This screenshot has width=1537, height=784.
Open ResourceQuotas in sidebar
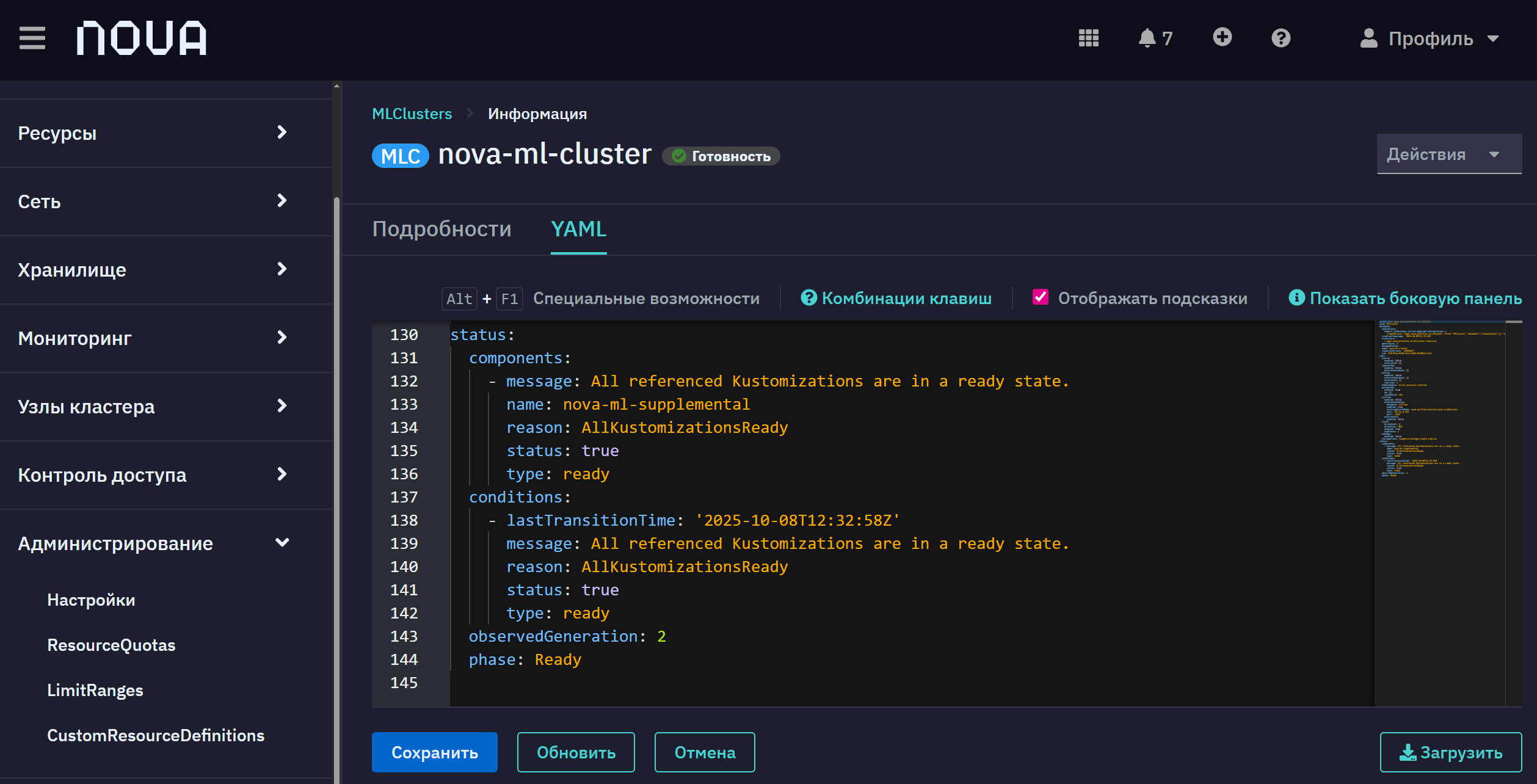(111, 645)
